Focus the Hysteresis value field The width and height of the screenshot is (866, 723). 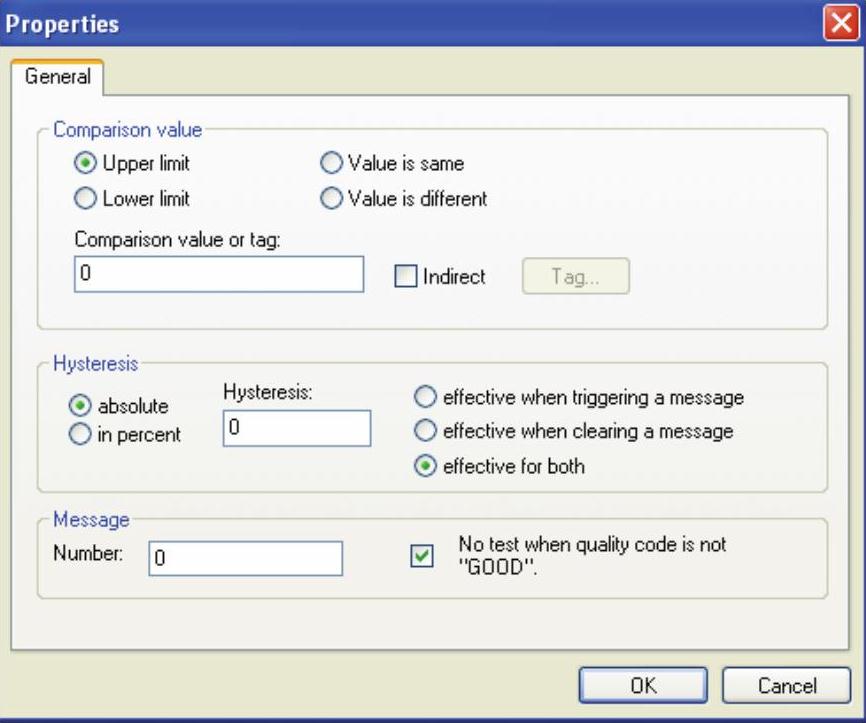click(297, 427)
